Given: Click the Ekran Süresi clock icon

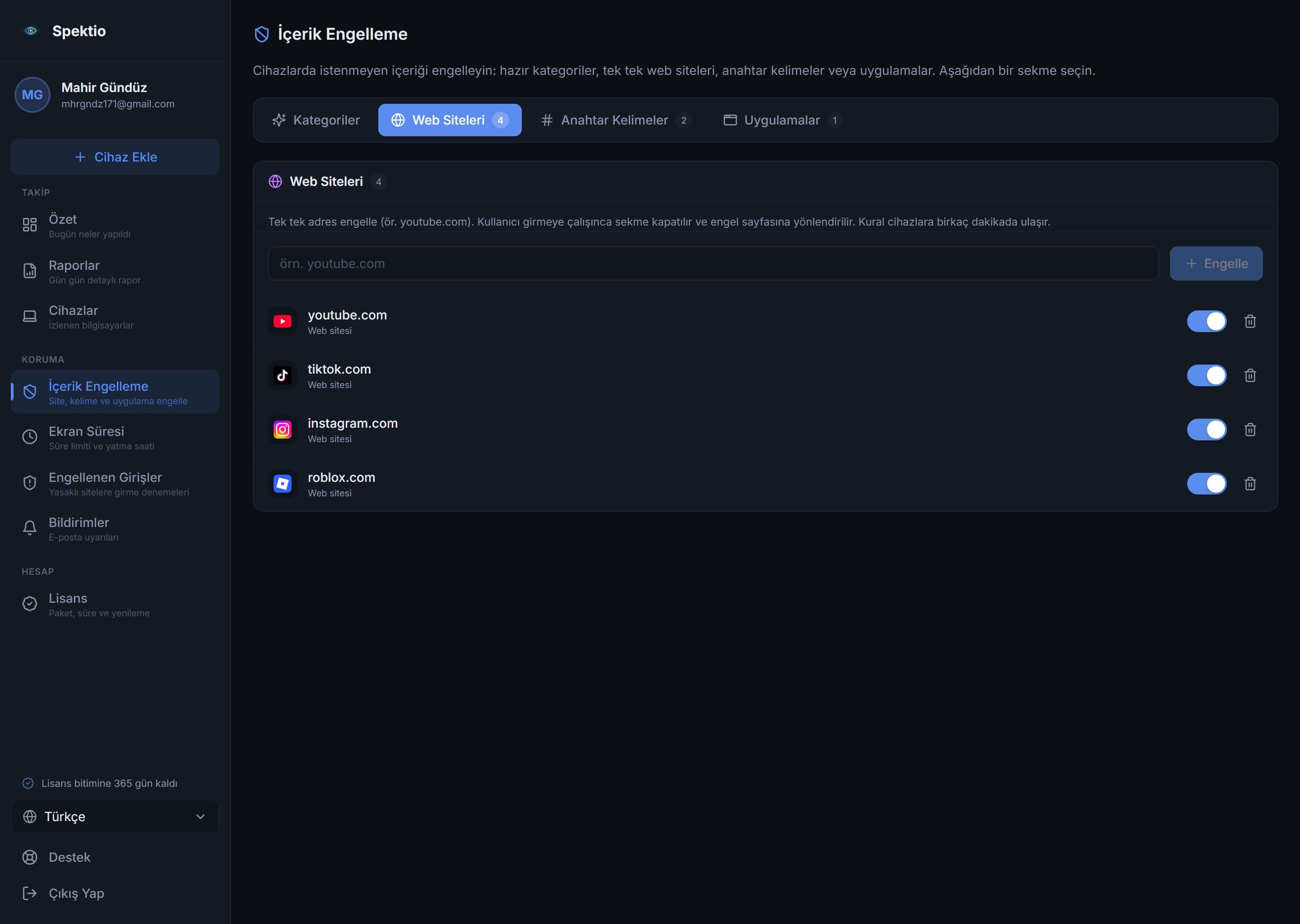Looking at the screenshot, I should click(x=30, y=437).
